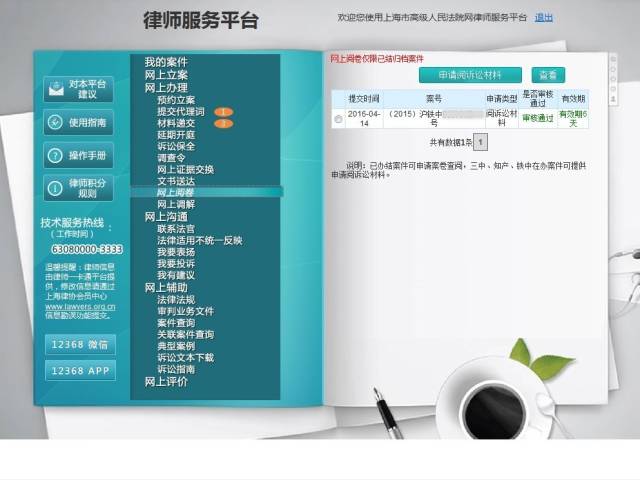The width and height of the screenshot is (640, 480).
Task: Expand the 网上沟通 menu section
Action: click(166, 217)
